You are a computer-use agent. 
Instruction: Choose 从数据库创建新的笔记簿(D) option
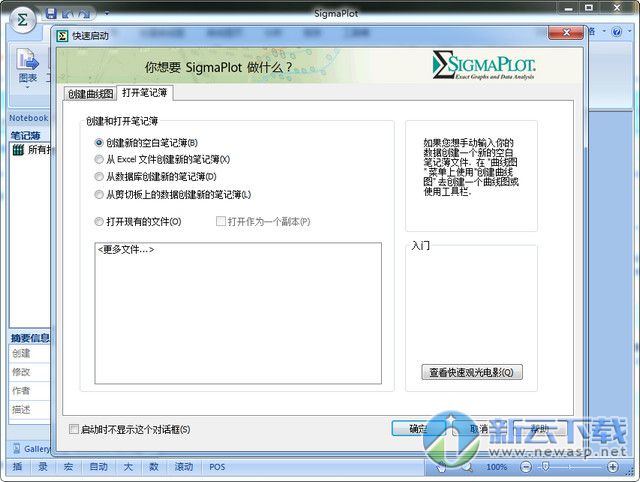tap(156, 177)
